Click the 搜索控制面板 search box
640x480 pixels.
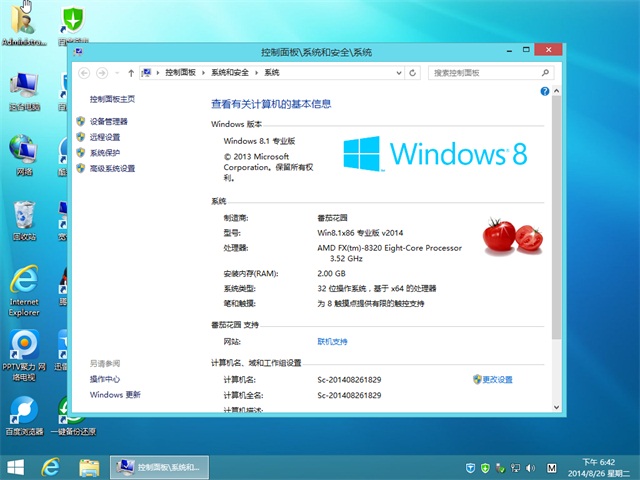click(x=480, y=73)
